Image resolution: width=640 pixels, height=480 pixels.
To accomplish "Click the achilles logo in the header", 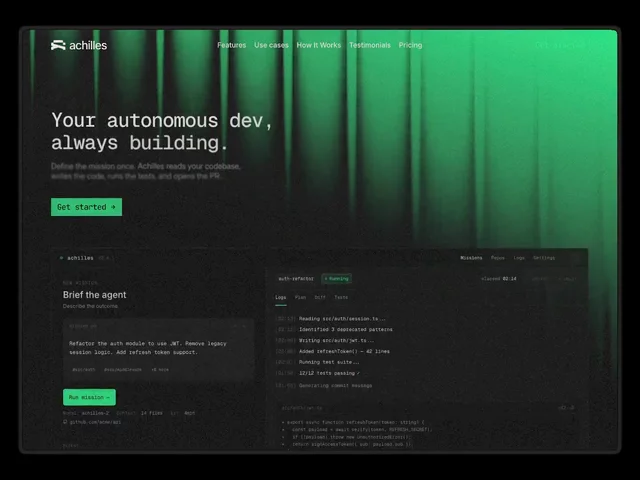I will click(x=79, y=45).
